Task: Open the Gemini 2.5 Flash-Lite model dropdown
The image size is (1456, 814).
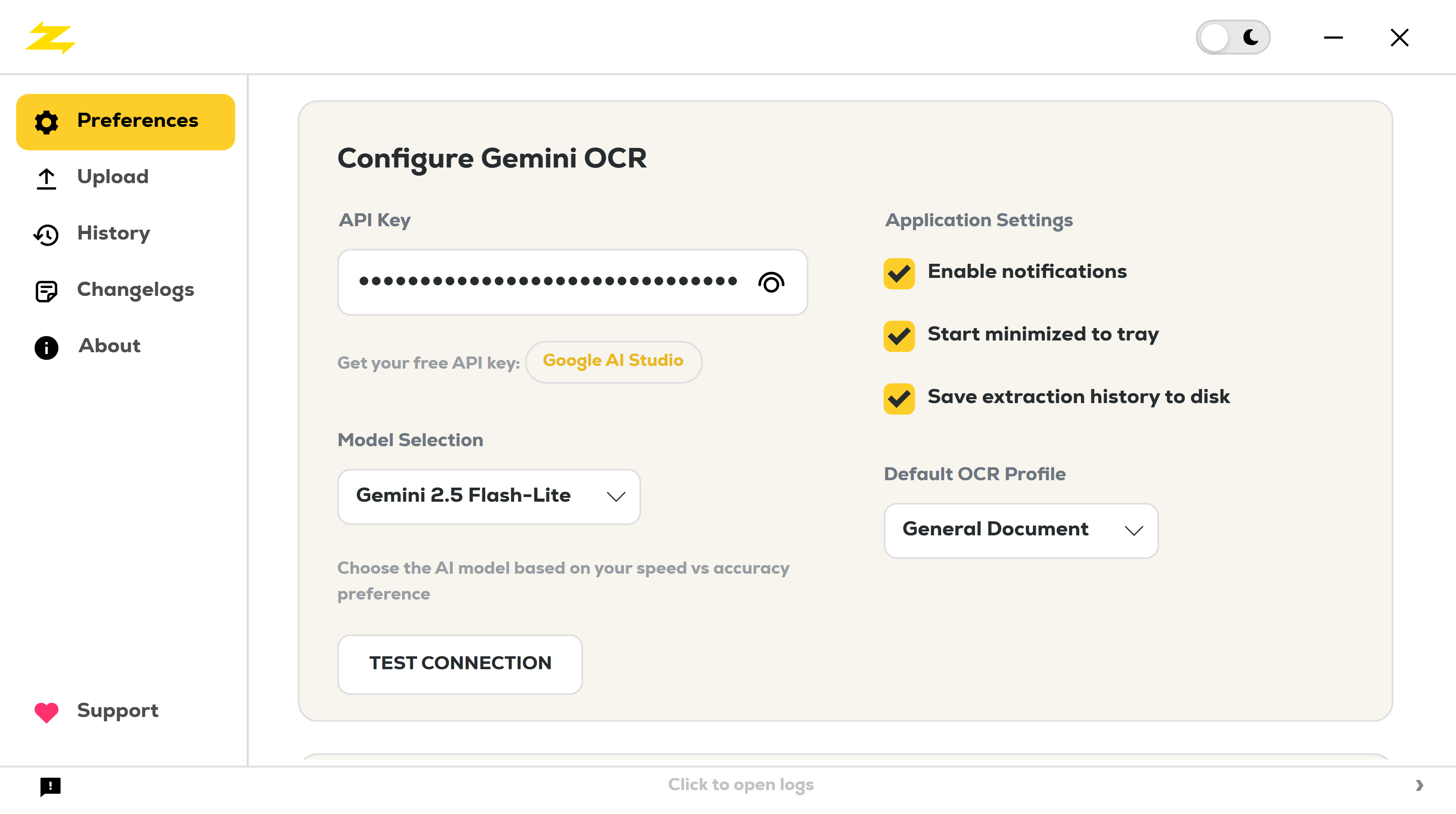Action: (x=489, y=496)
